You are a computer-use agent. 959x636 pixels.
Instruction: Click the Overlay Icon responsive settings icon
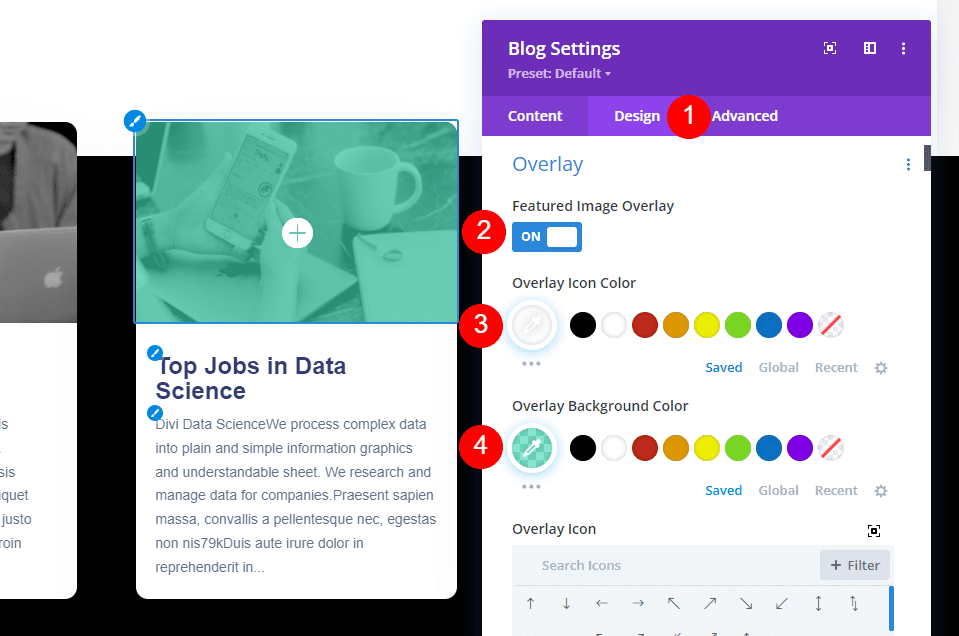(x=874, y=530)
